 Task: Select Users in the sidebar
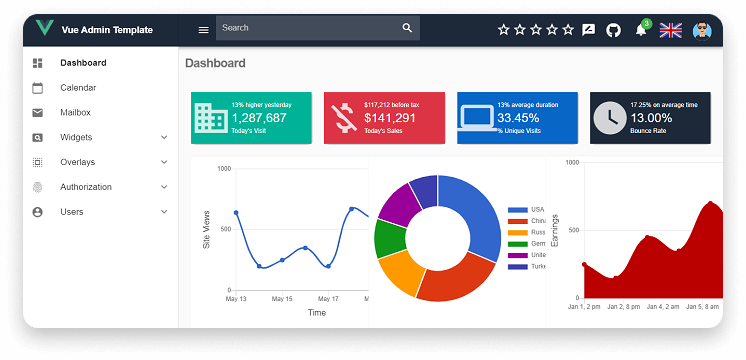[x=71, y=212]
